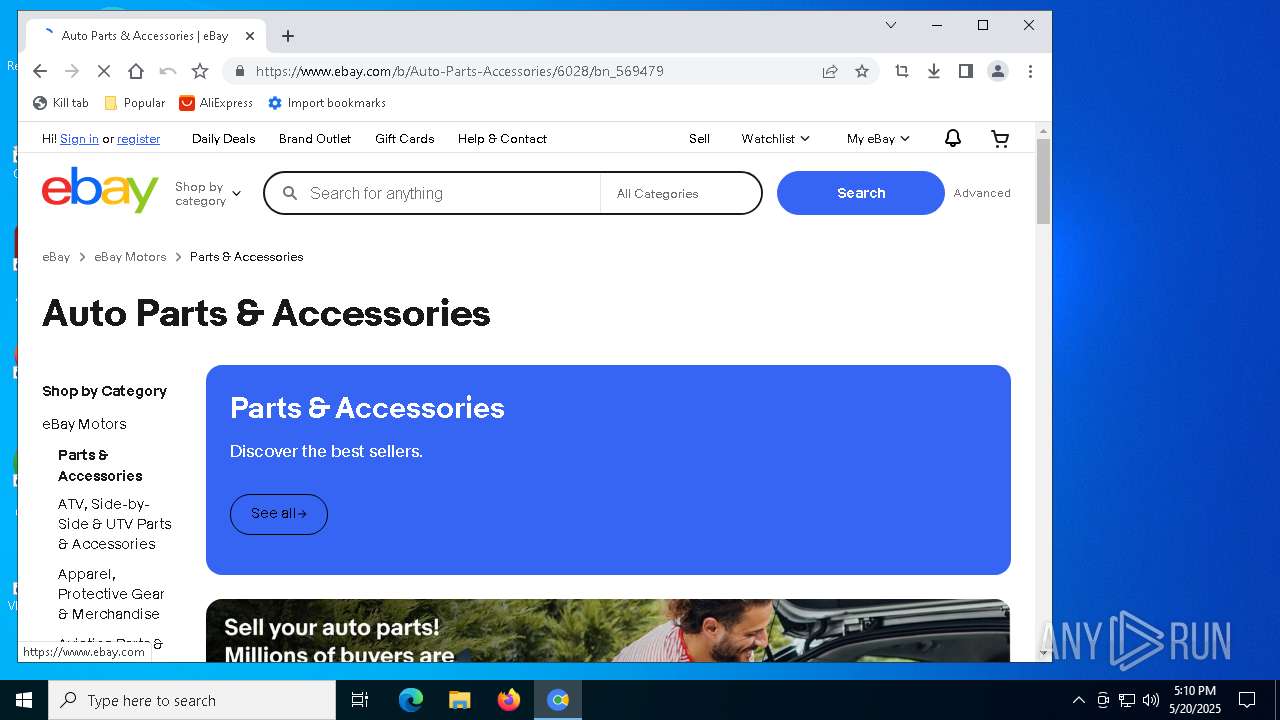Click the See all button
Viewport: 1280px width, 720px height.
[x=279, y=514]
